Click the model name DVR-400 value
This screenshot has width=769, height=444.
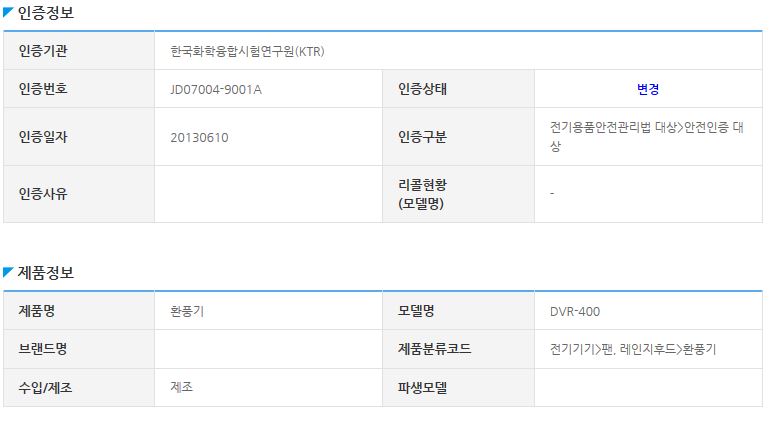575,312
